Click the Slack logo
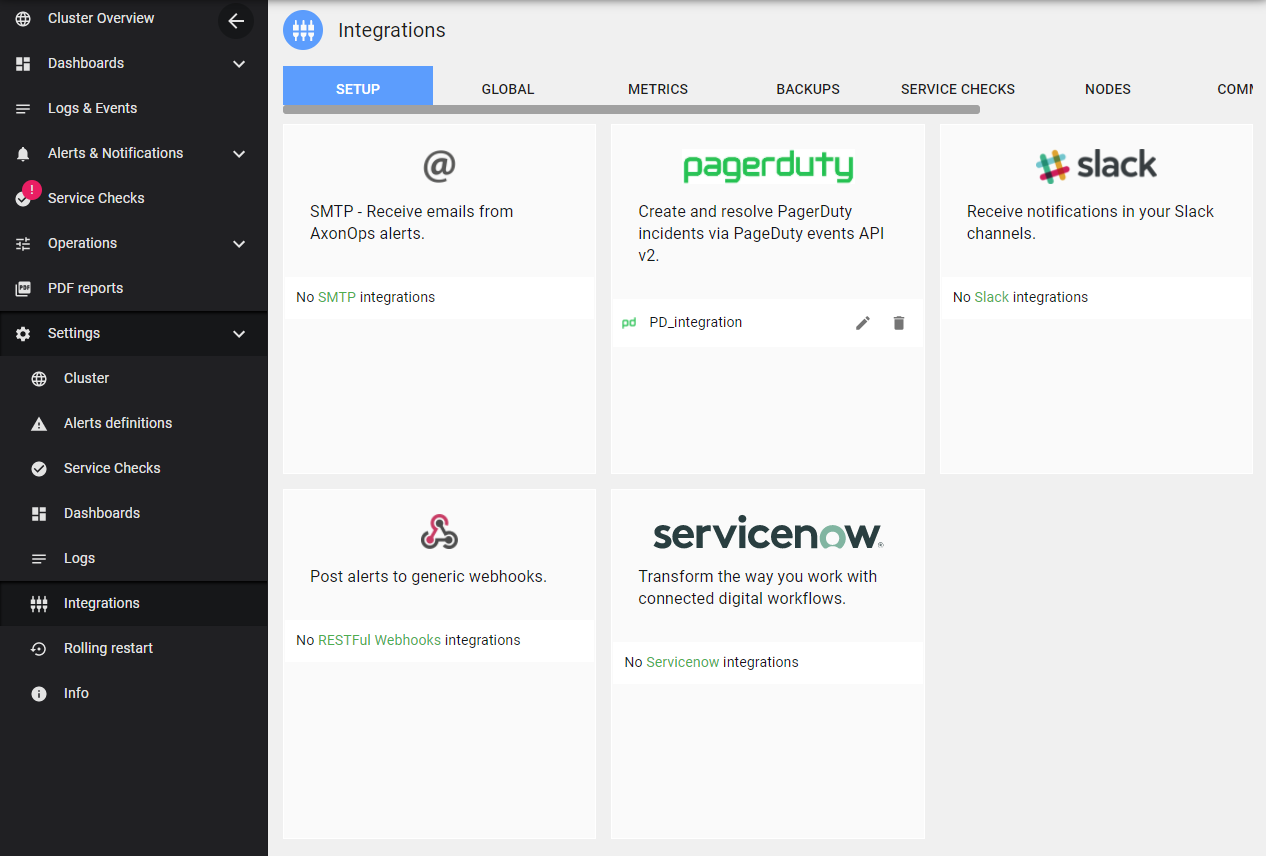1266x856 pixels. [x=1096, y=166]
